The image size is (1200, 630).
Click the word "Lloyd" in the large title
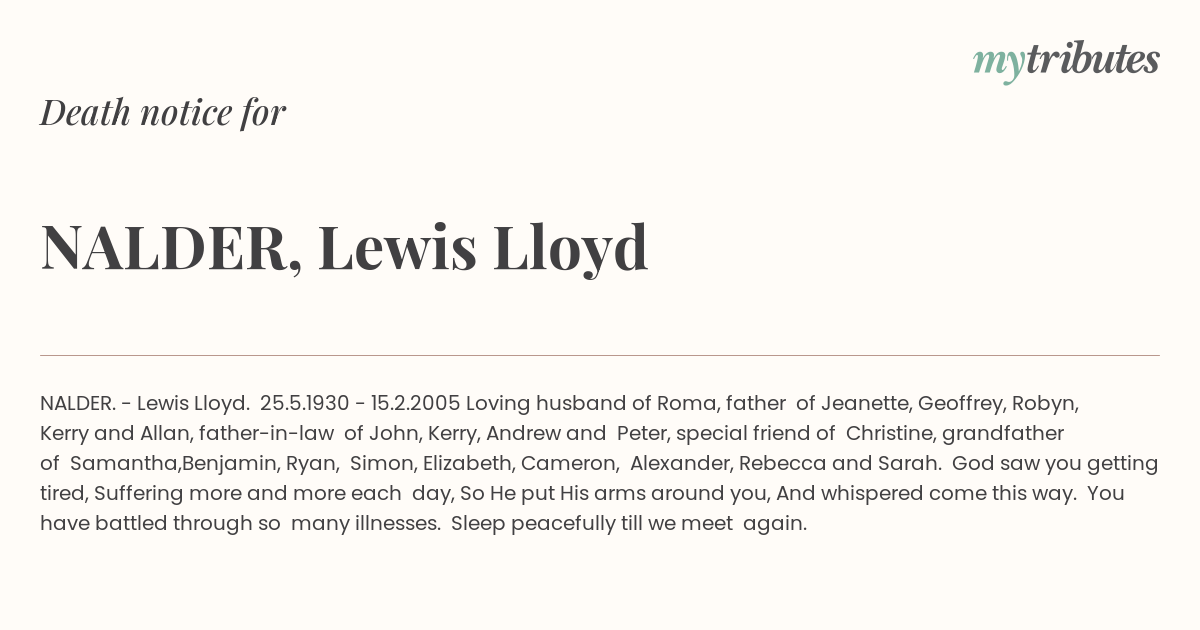point(570,247)
